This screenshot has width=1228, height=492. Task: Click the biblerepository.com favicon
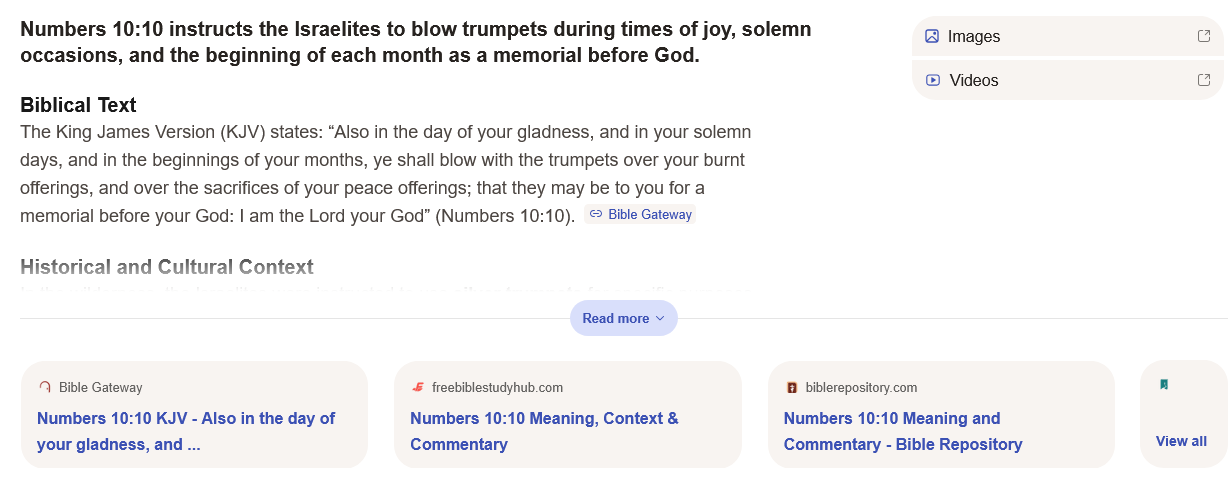point(792,387)
